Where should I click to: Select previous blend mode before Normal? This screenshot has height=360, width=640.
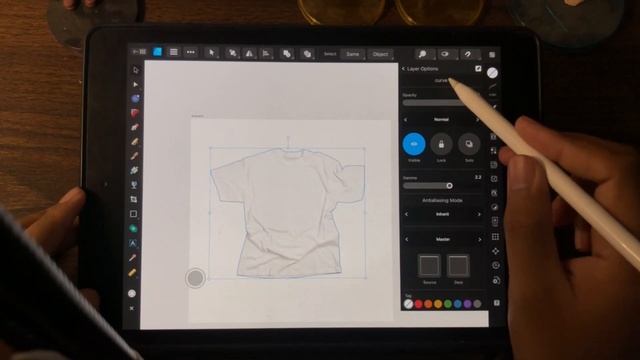pos(405,120)
